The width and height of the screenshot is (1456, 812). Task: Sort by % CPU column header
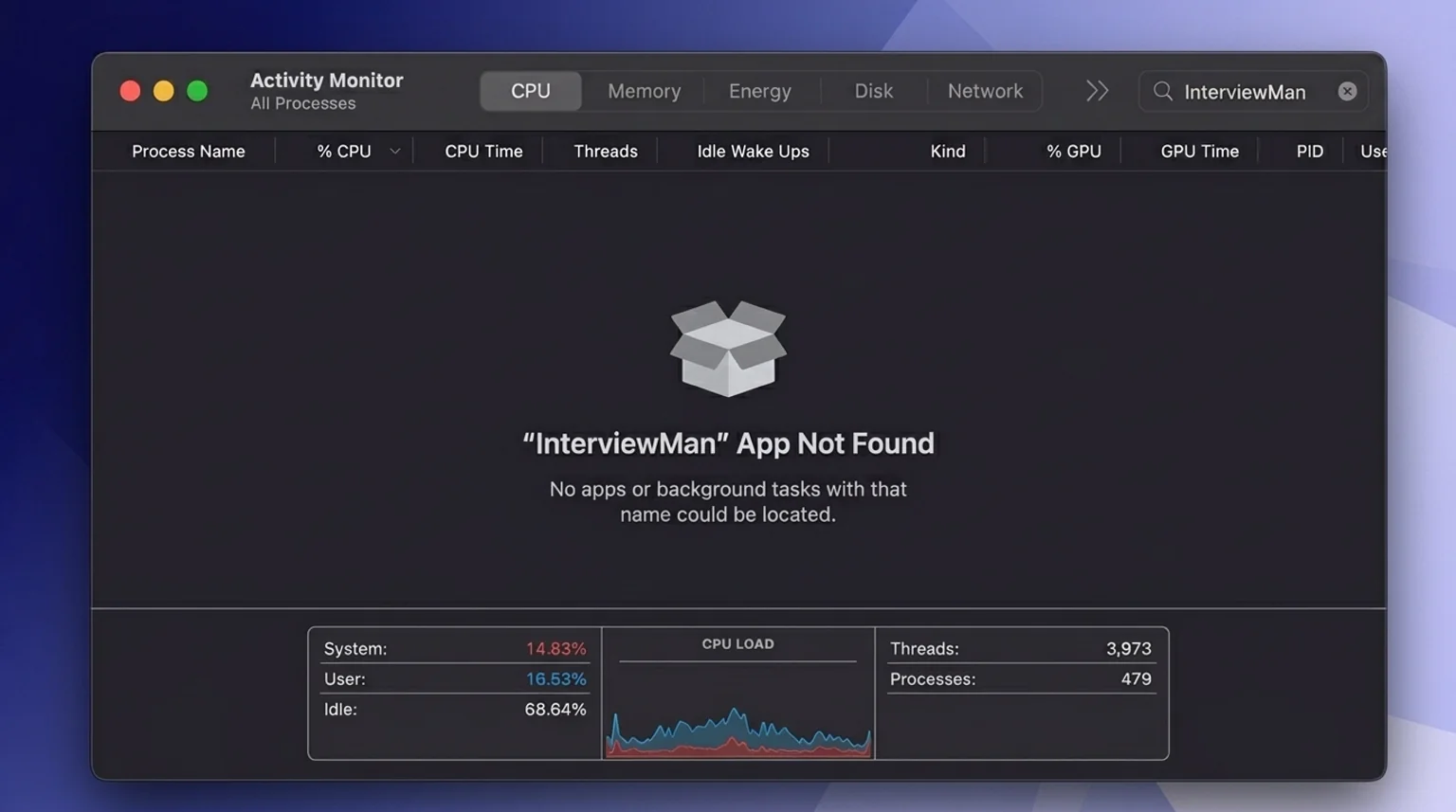(x=344, y=152)
